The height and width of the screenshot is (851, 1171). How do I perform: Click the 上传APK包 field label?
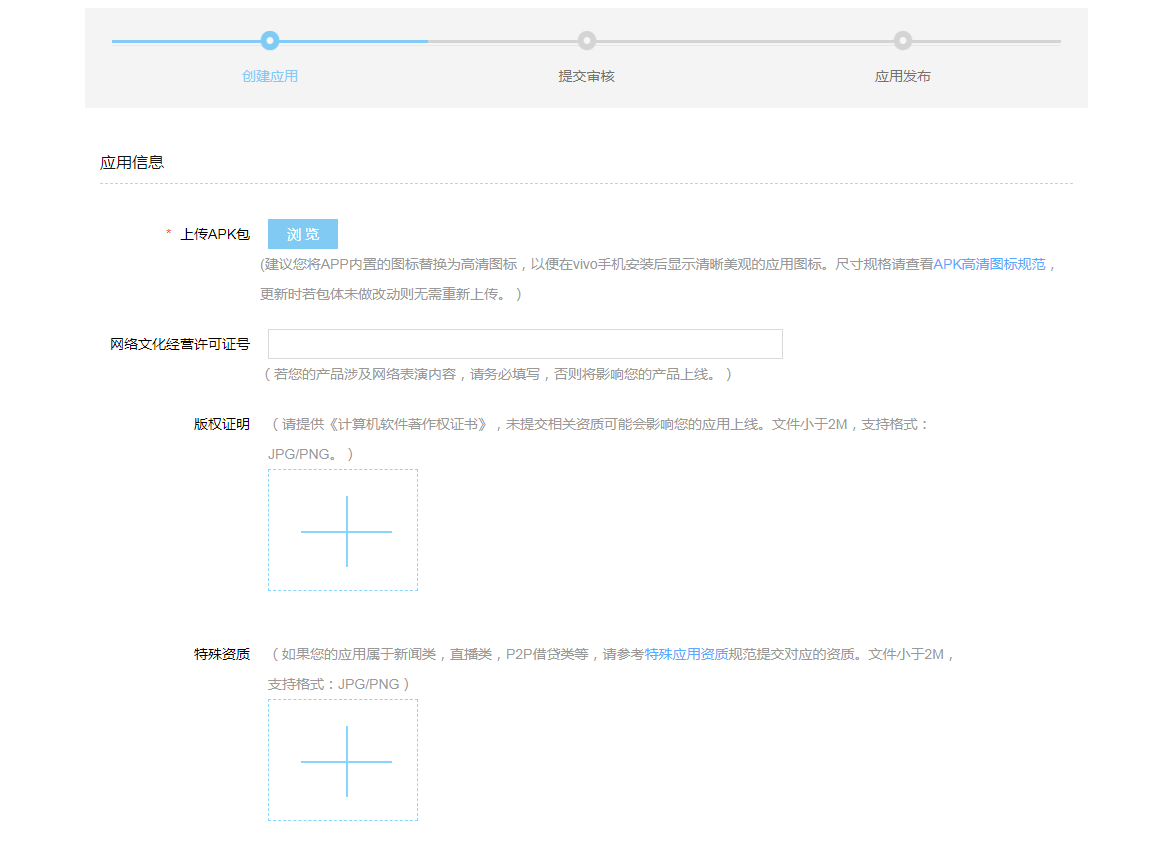(x=216, y=232)
